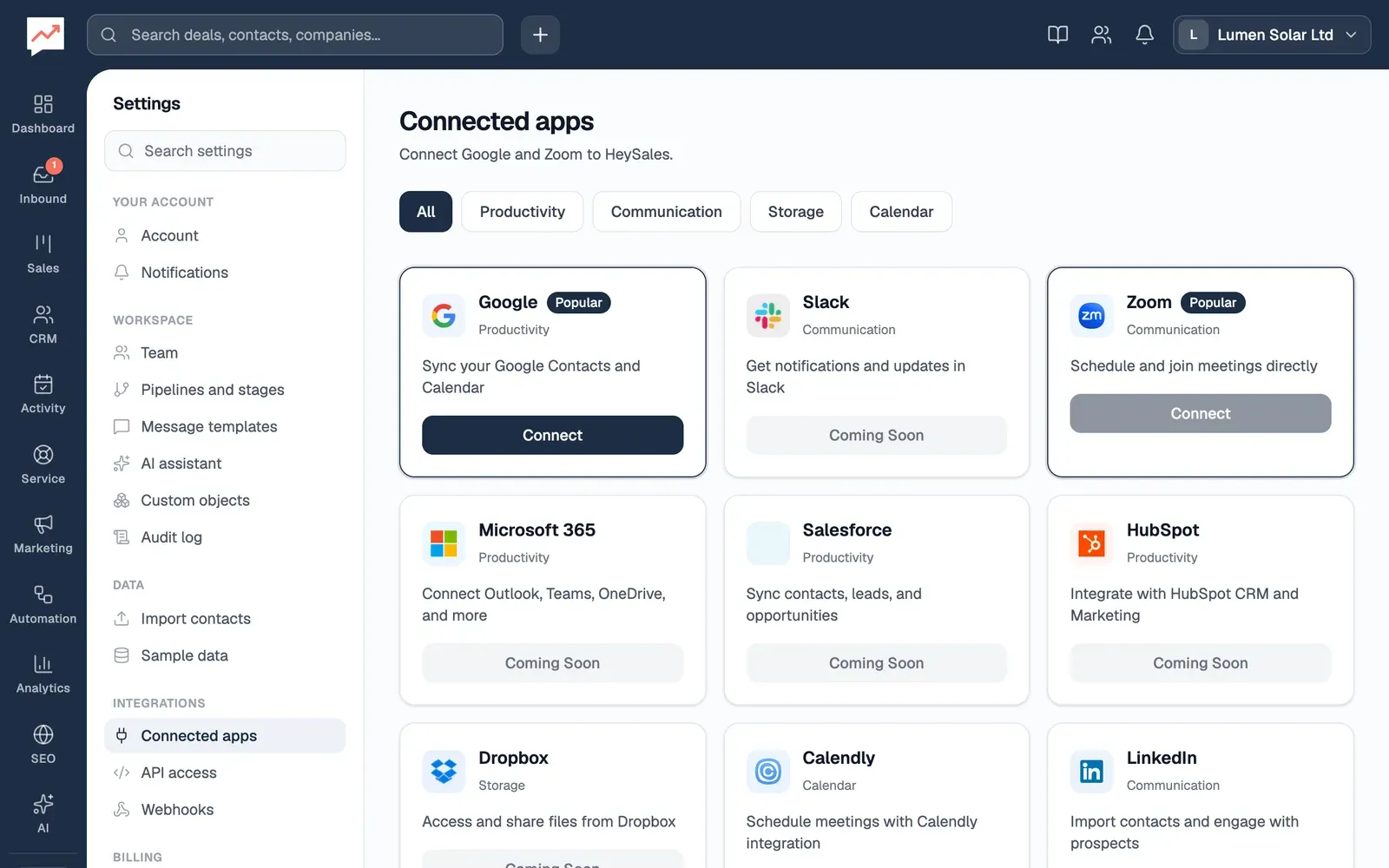
Task: Open Import contacts page
Action: pos(225,619)
